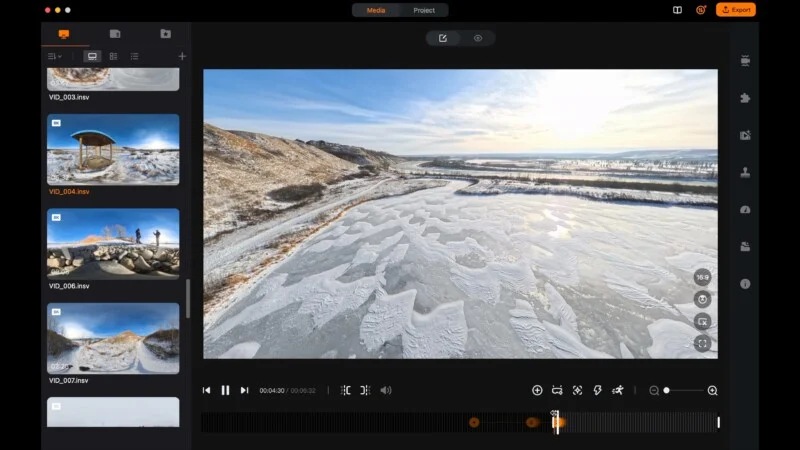Switch to edit mode with the pencil icon
800x450 pixels.
tap(443, 38)
